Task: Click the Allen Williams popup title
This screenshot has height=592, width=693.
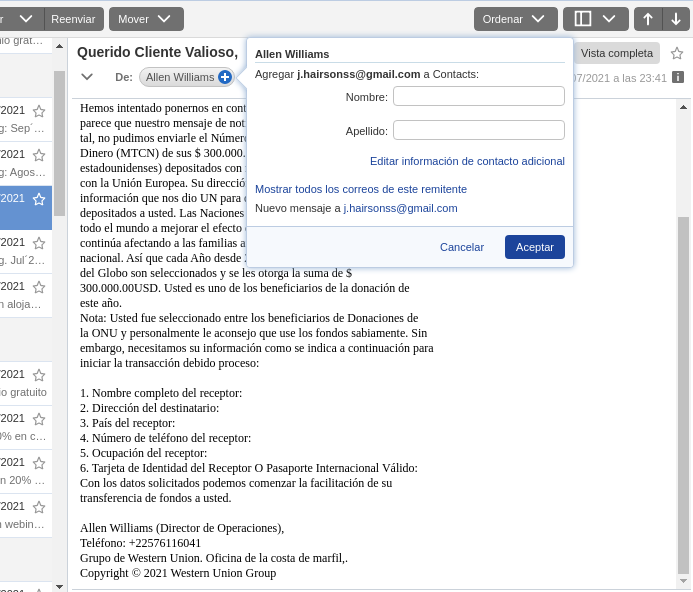Action: coord(292,54)
